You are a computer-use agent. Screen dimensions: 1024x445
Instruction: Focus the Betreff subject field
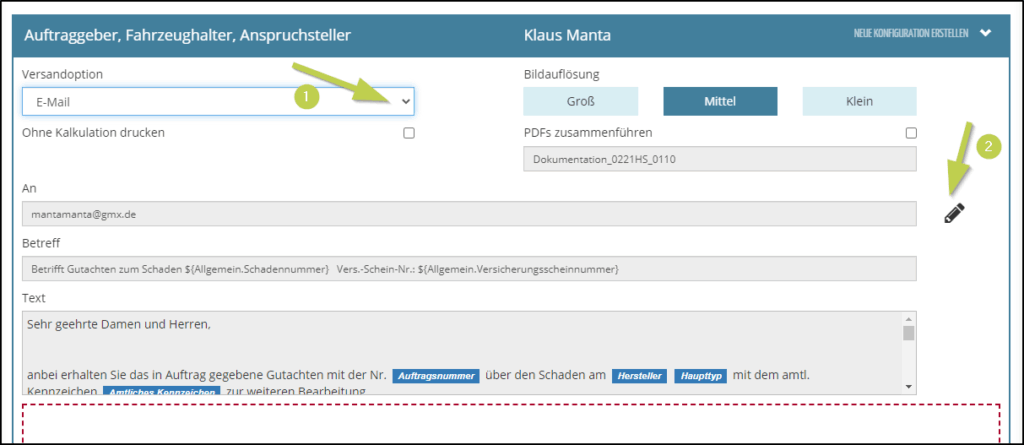[468, 269]
